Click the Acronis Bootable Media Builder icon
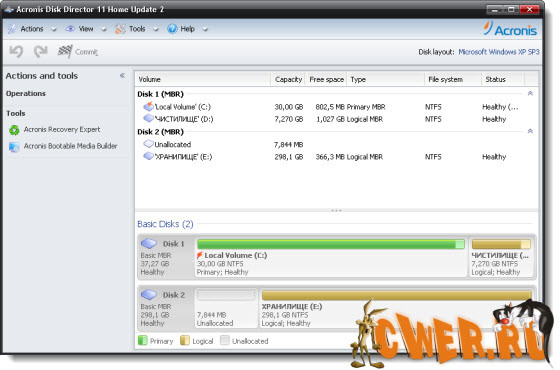Screen dimensions: 560x370 click(14, 146)
